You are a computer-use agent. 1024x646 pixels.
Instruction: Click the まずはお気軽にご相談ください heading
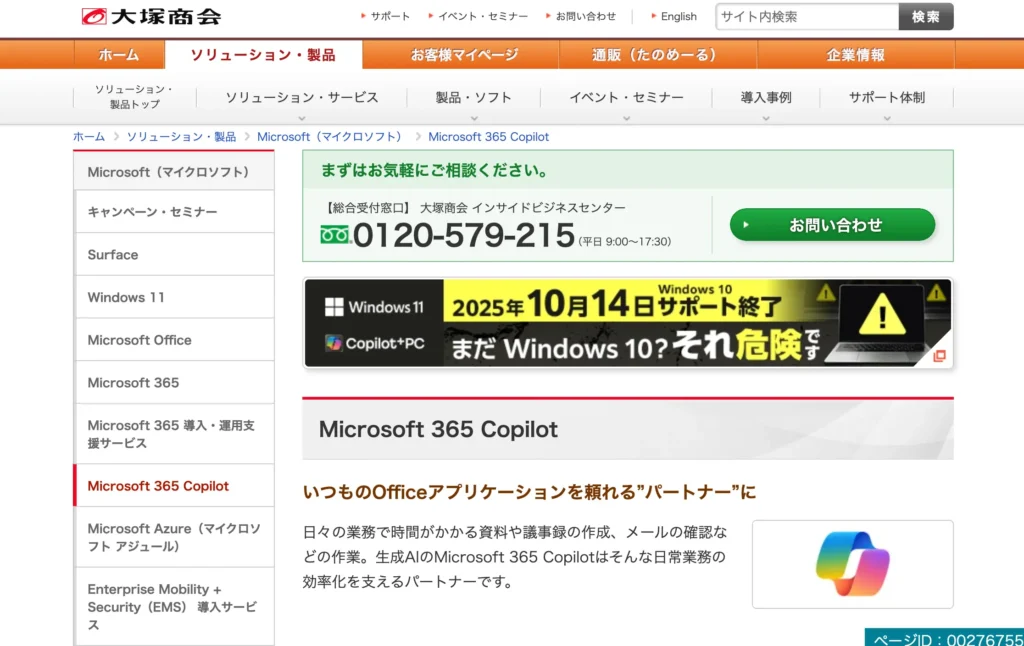434,170
